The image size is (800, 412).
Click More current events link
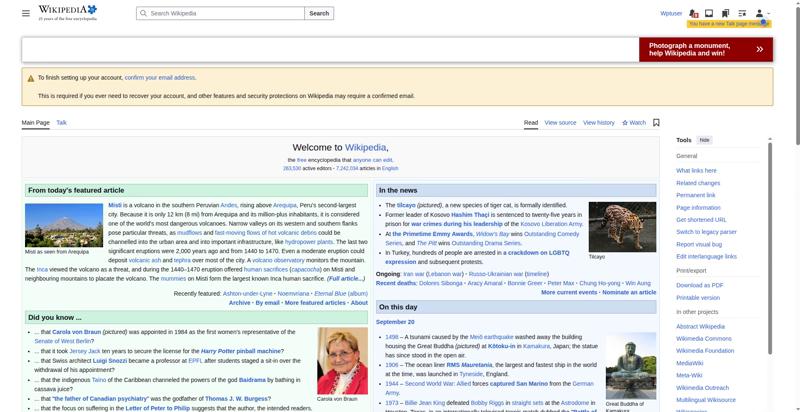(x=569, y=293)
